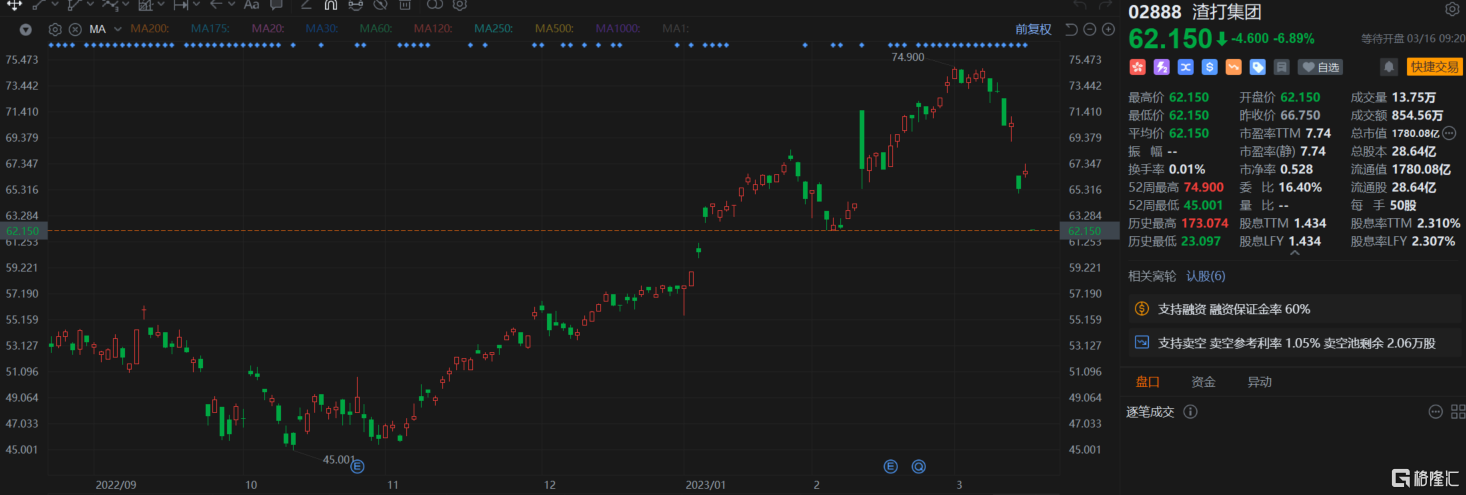This screenshot has width=1466, height=495.
Task: Open 支持融资 margin financing info row
Action: coord(1294,309)
